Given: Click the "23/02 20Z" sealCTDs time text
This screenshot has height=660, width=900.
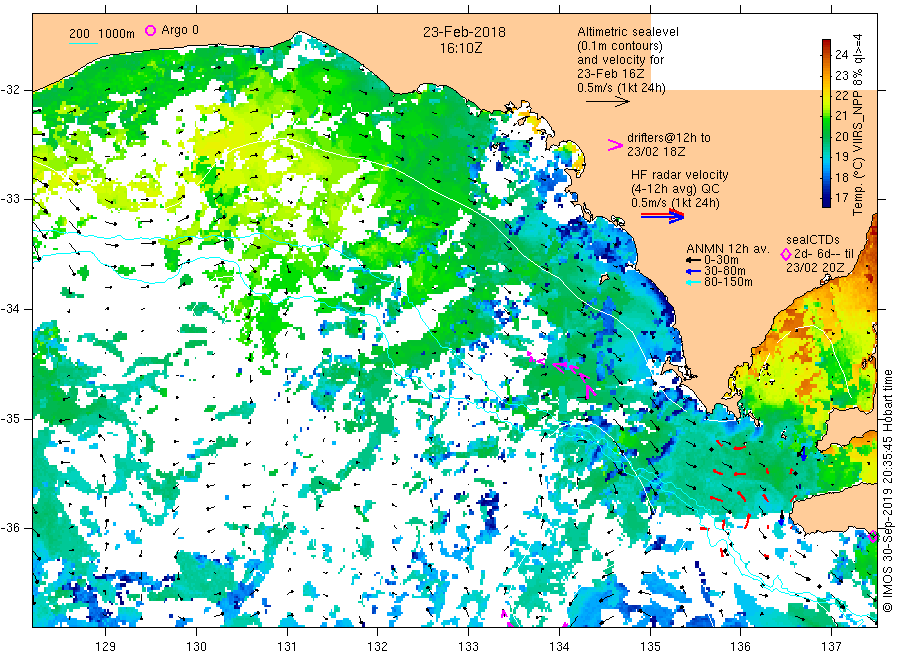Looking at the screenshot, I should [x=815, y=268].
